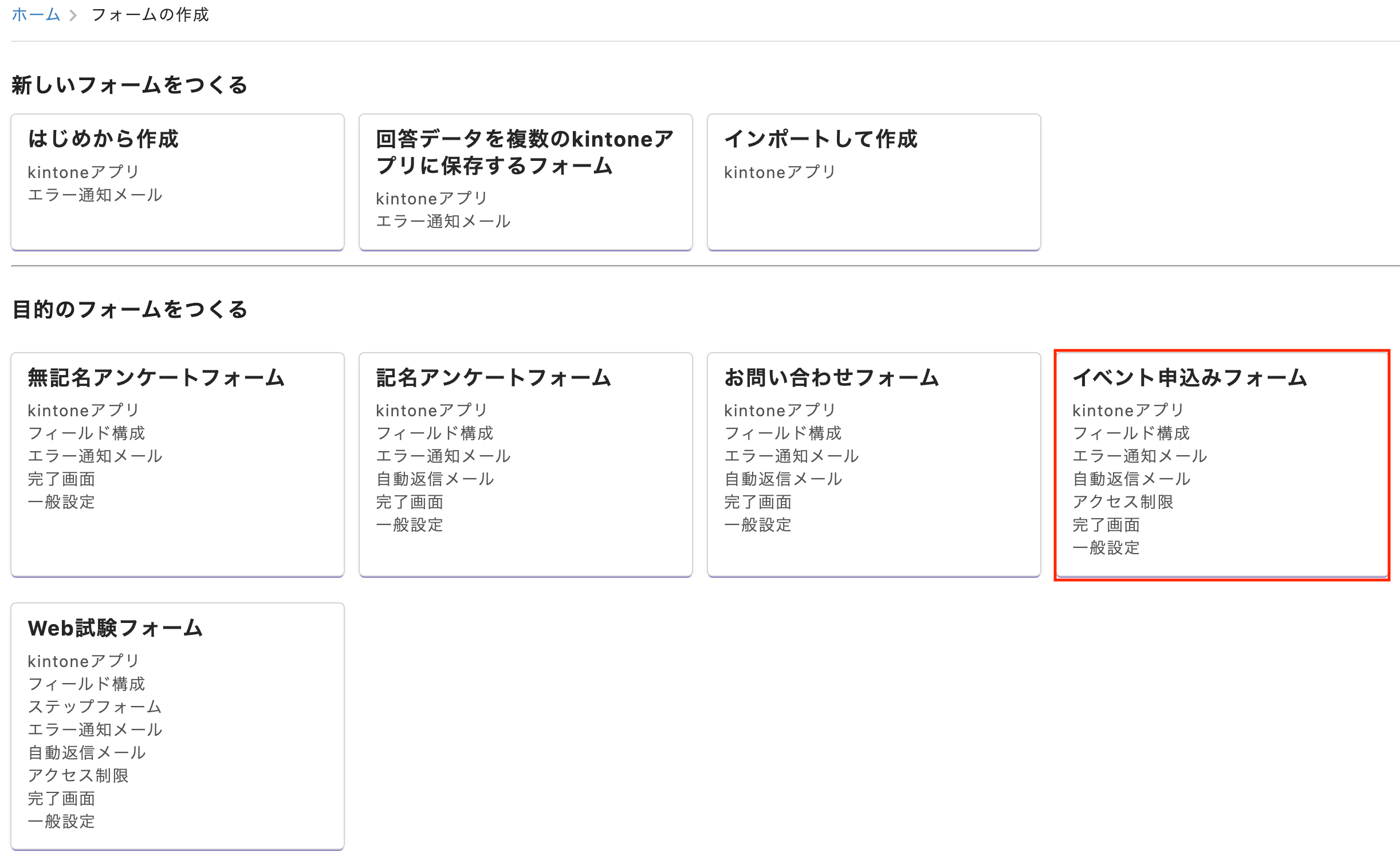Click フォームの作成 breadcrumb text

pyautogui.click(x=150, y=14)
